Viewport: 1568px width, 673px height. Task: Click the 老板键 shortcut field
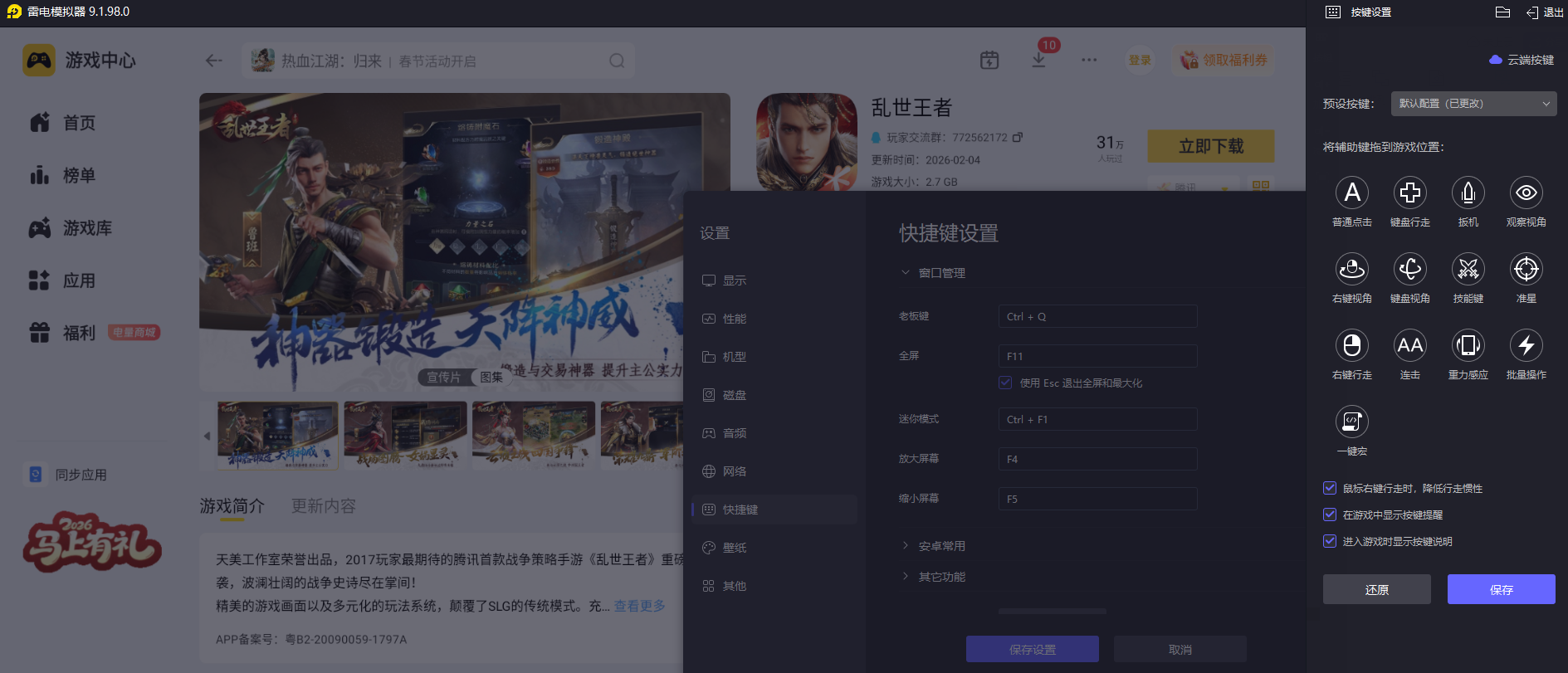click(1097, 316)
